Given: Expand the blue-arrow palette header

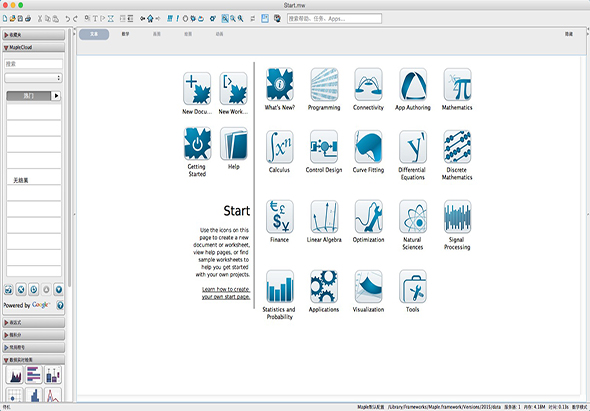Looking at the screenshot, I should coord(33,347).
